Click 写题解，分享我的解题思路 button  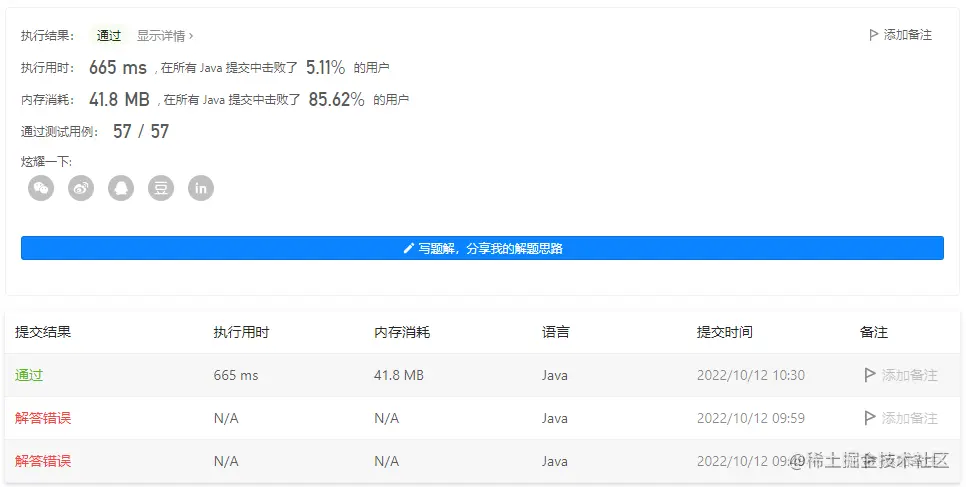click(x=482, y=248)
